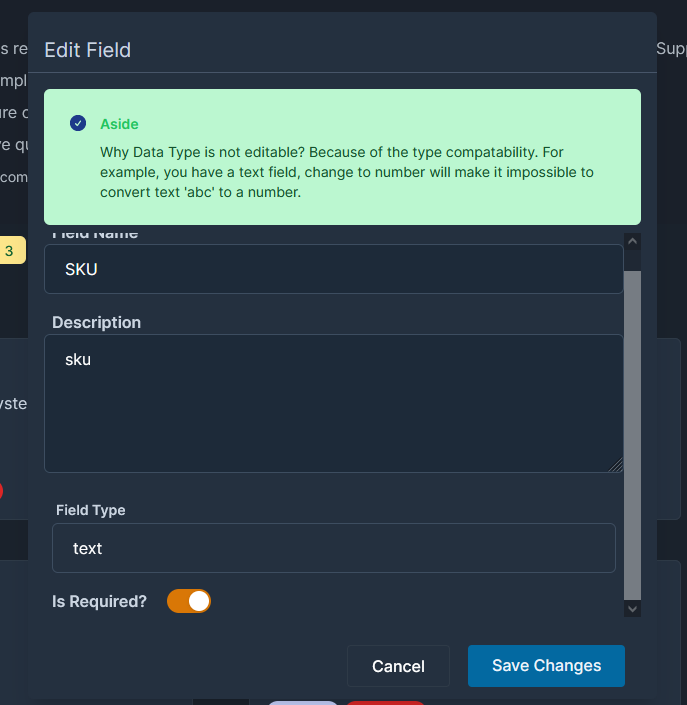Click the scrollbar down arrow
Screen dimensions: 687x705
(633, 609)
